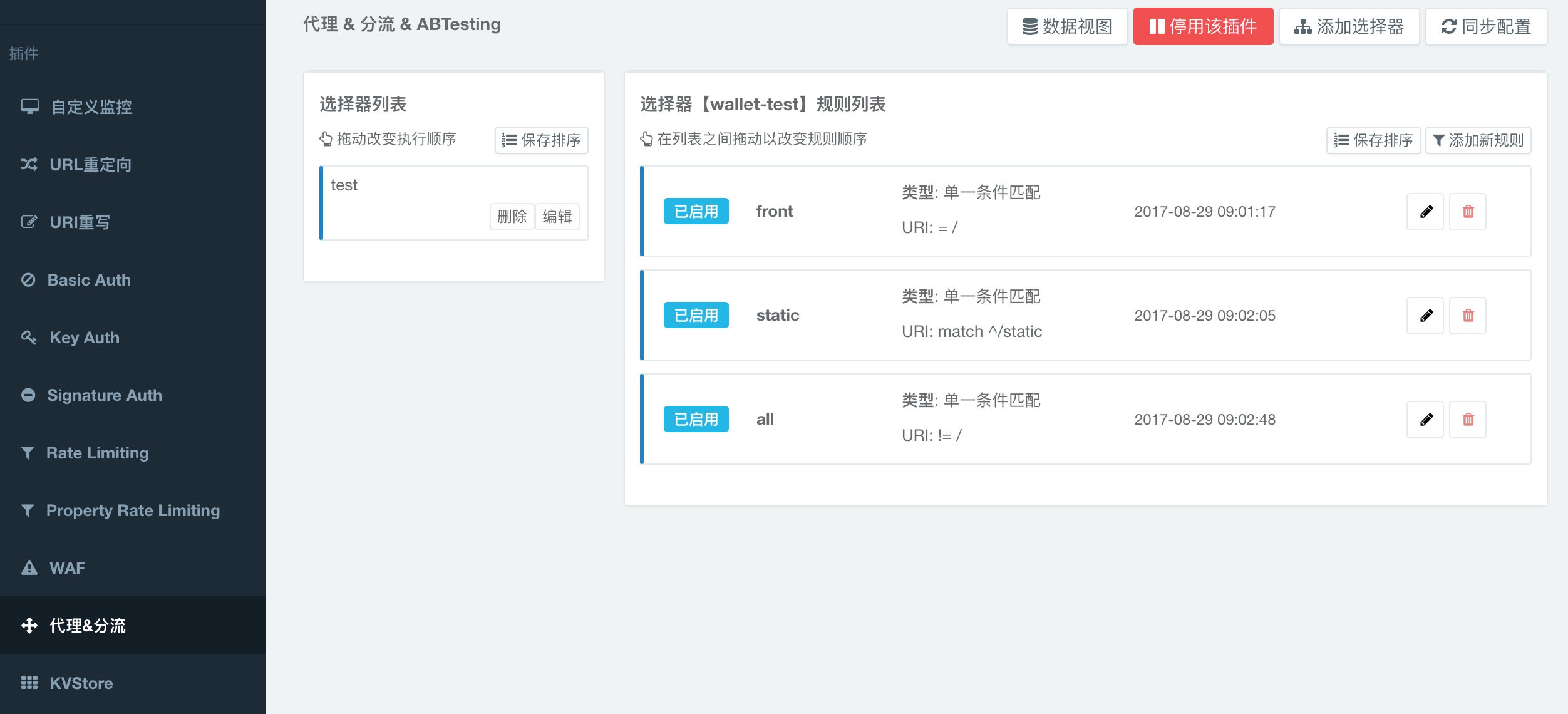Screen dimensions: 1568x714
Task: Delete the front rule with trash icon
Action: click(1468, 212)
